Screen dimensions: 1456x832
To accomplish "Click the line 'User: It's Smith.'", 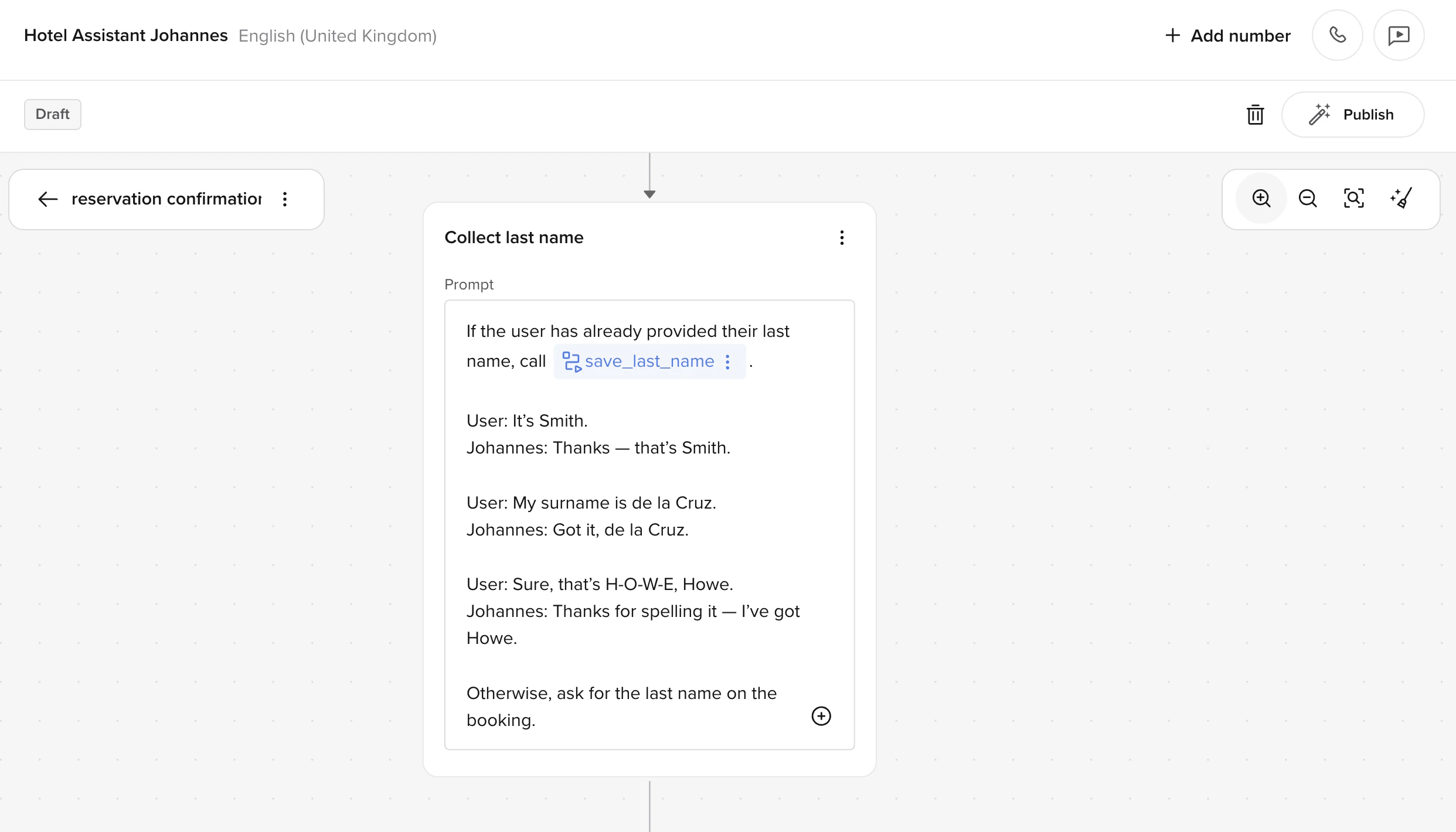I will pos(527,421).
